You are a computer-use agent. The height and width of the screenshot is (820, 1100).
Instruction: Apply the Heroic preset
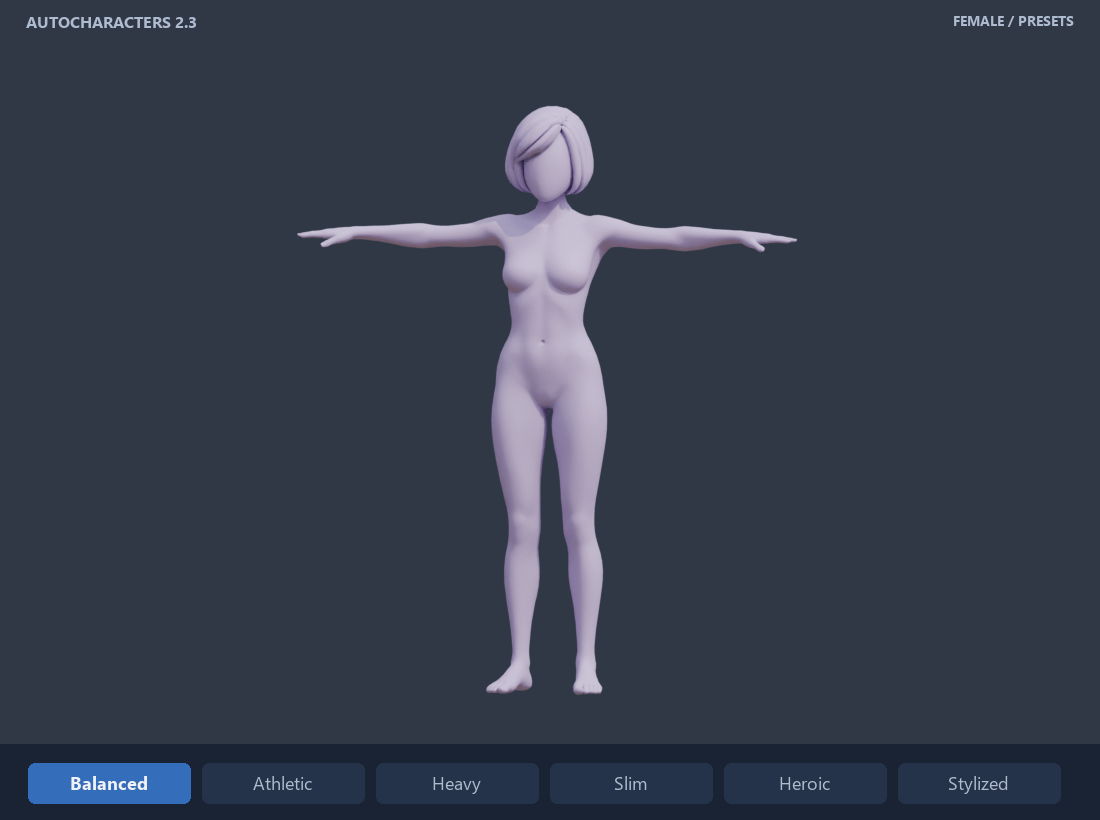coord(805,784)
